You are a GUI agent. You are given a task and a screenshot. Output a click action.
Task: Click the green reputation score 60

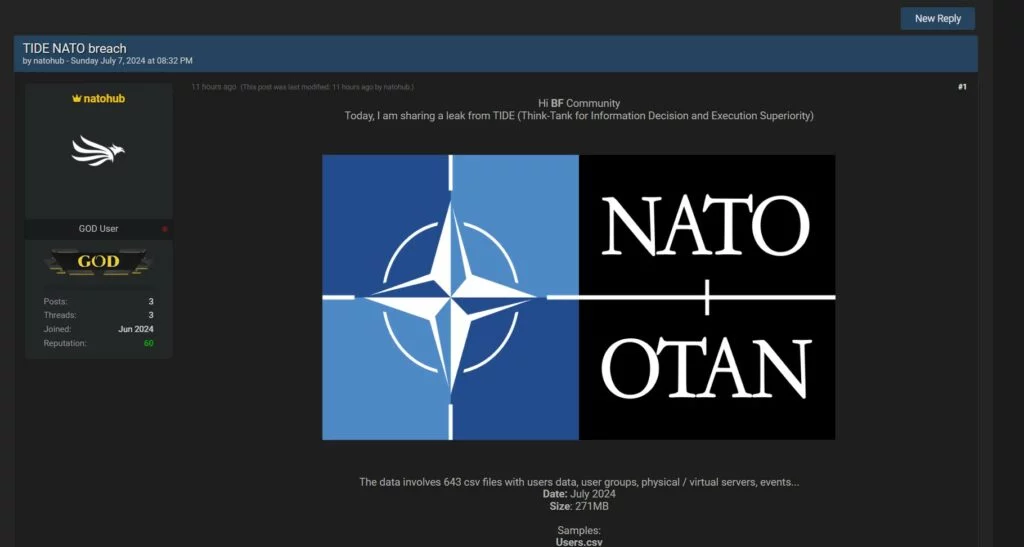(148, 343)
